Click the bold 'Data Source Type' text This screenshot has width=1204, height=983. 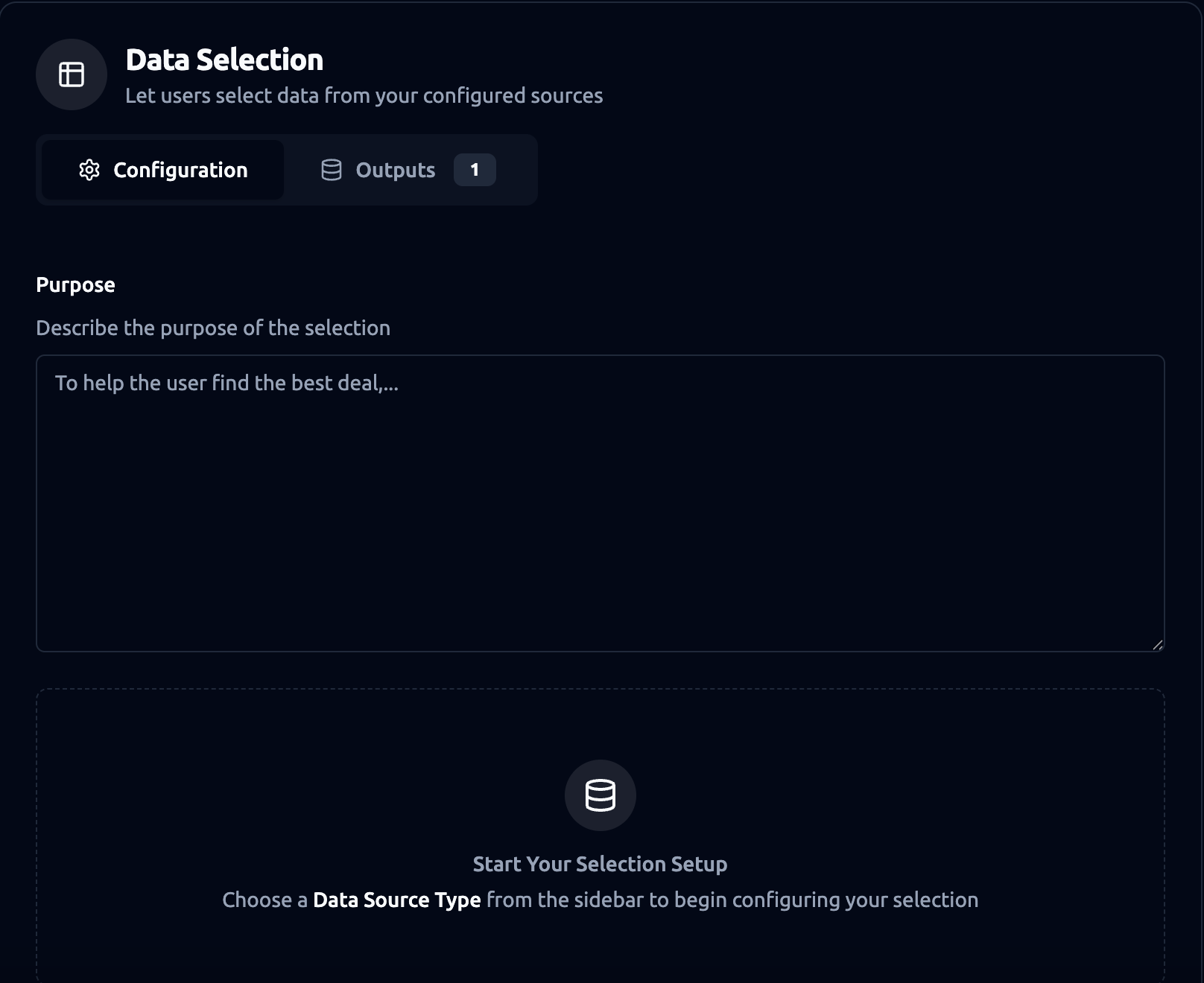[396, 900]
